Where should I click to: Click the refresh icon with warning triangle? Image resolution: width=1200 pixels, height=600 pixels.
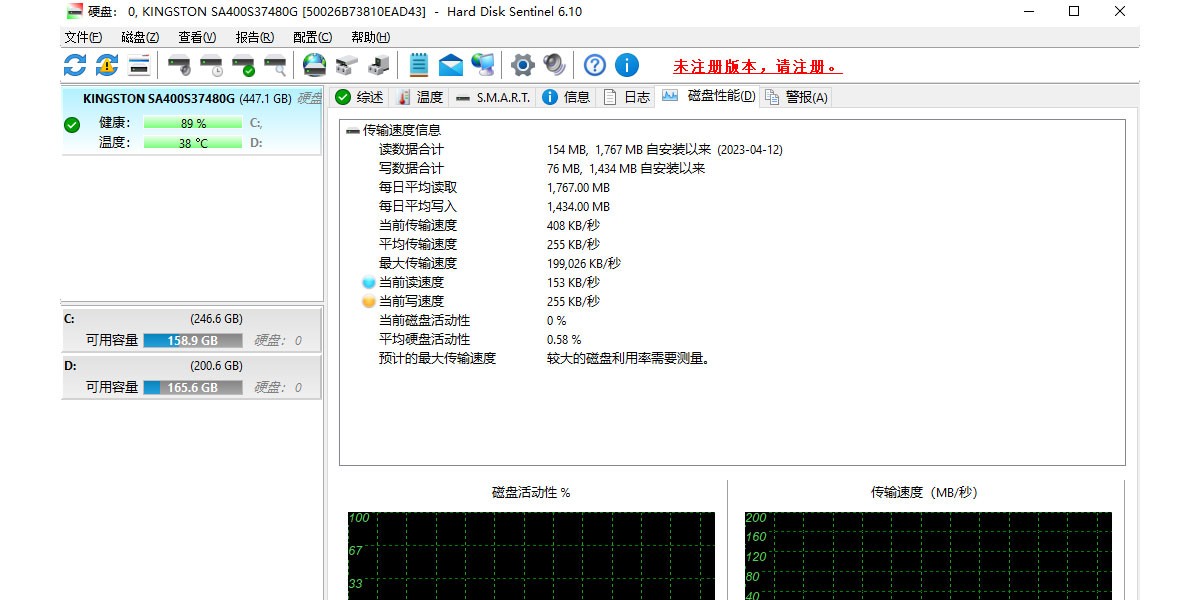coord(107,66)
